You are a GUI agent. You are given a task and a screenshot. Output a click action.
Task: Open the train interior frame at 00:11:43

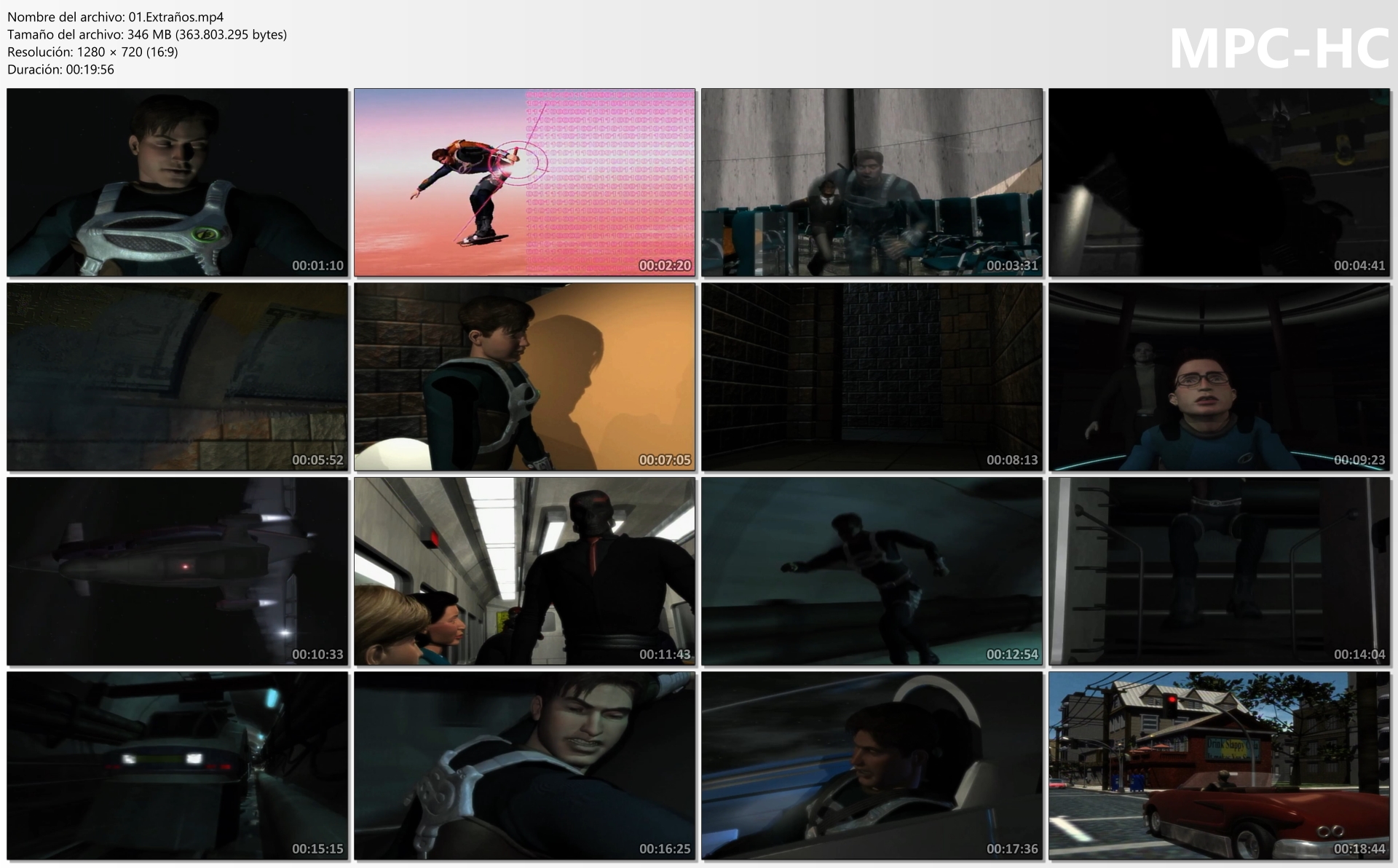click(x=524, y=571)
